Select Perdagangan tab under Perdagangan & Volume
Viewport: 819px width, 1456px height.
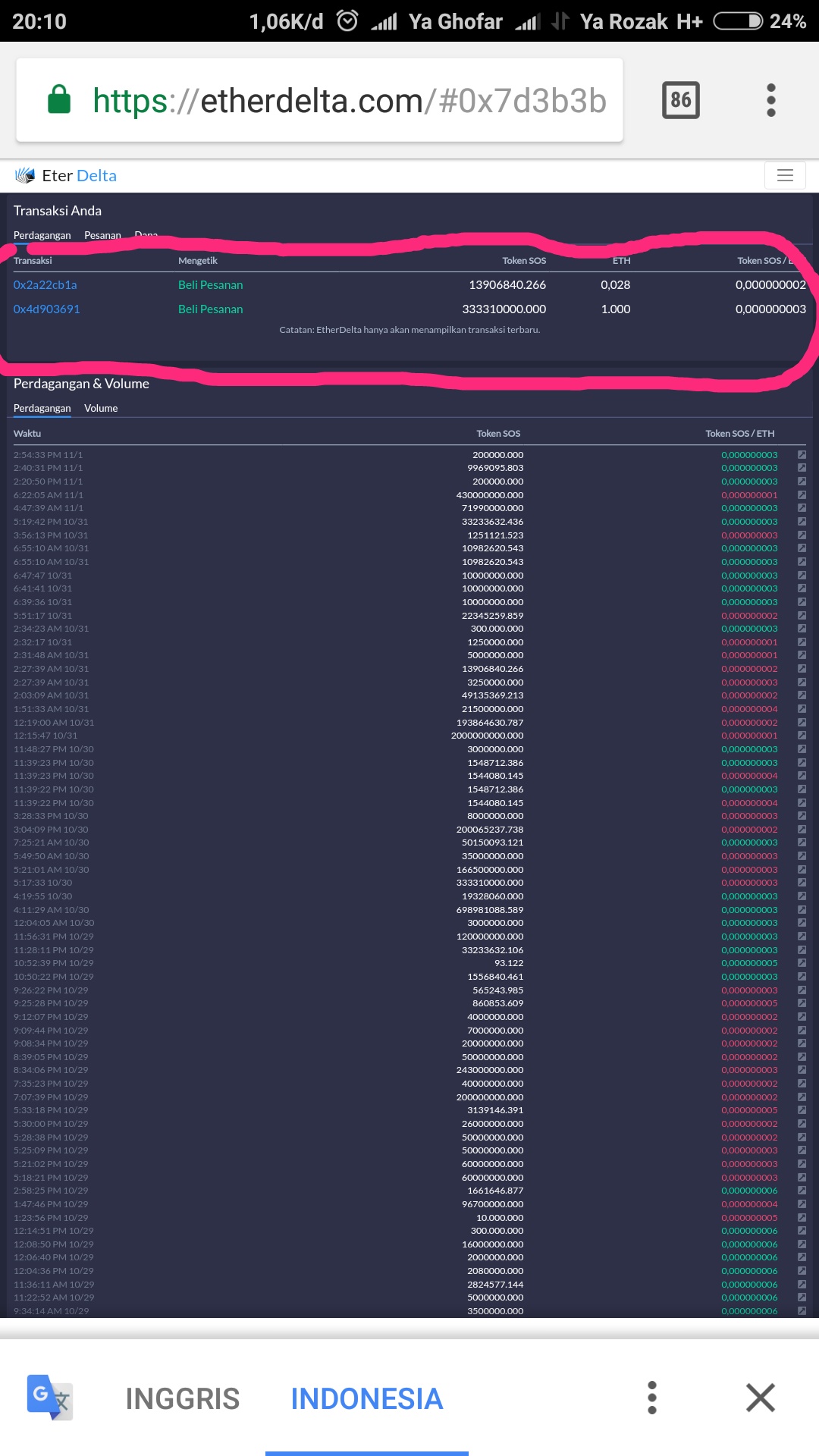42,408
